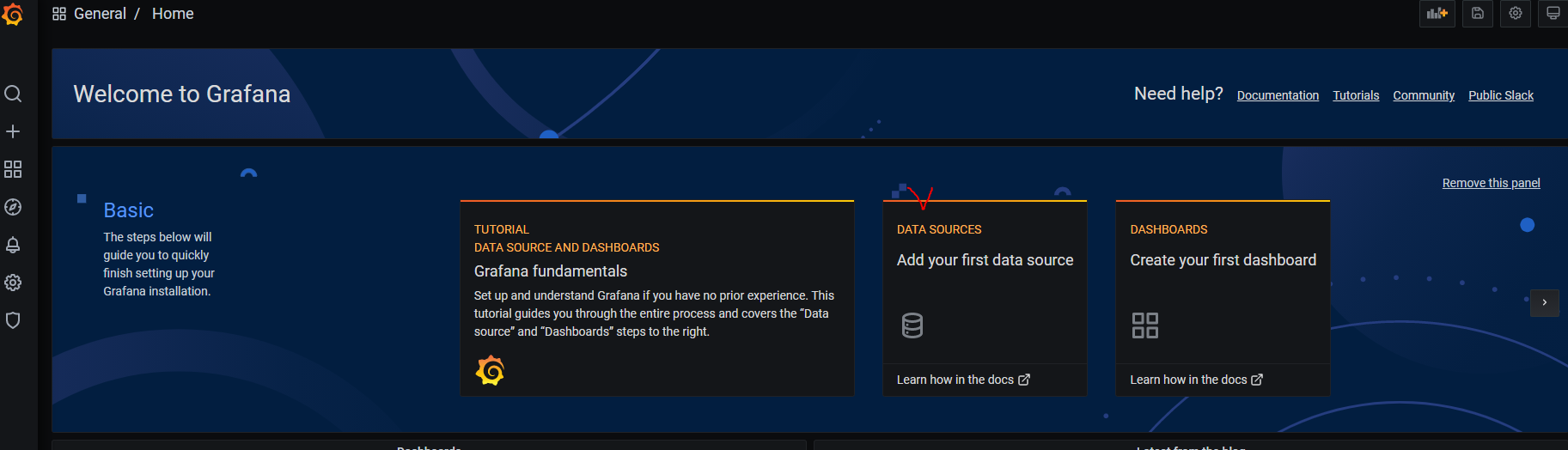Click the dashboards grid icon beside General
Image resolution: width=1568 pixels, height=450 pixels.
59,14
